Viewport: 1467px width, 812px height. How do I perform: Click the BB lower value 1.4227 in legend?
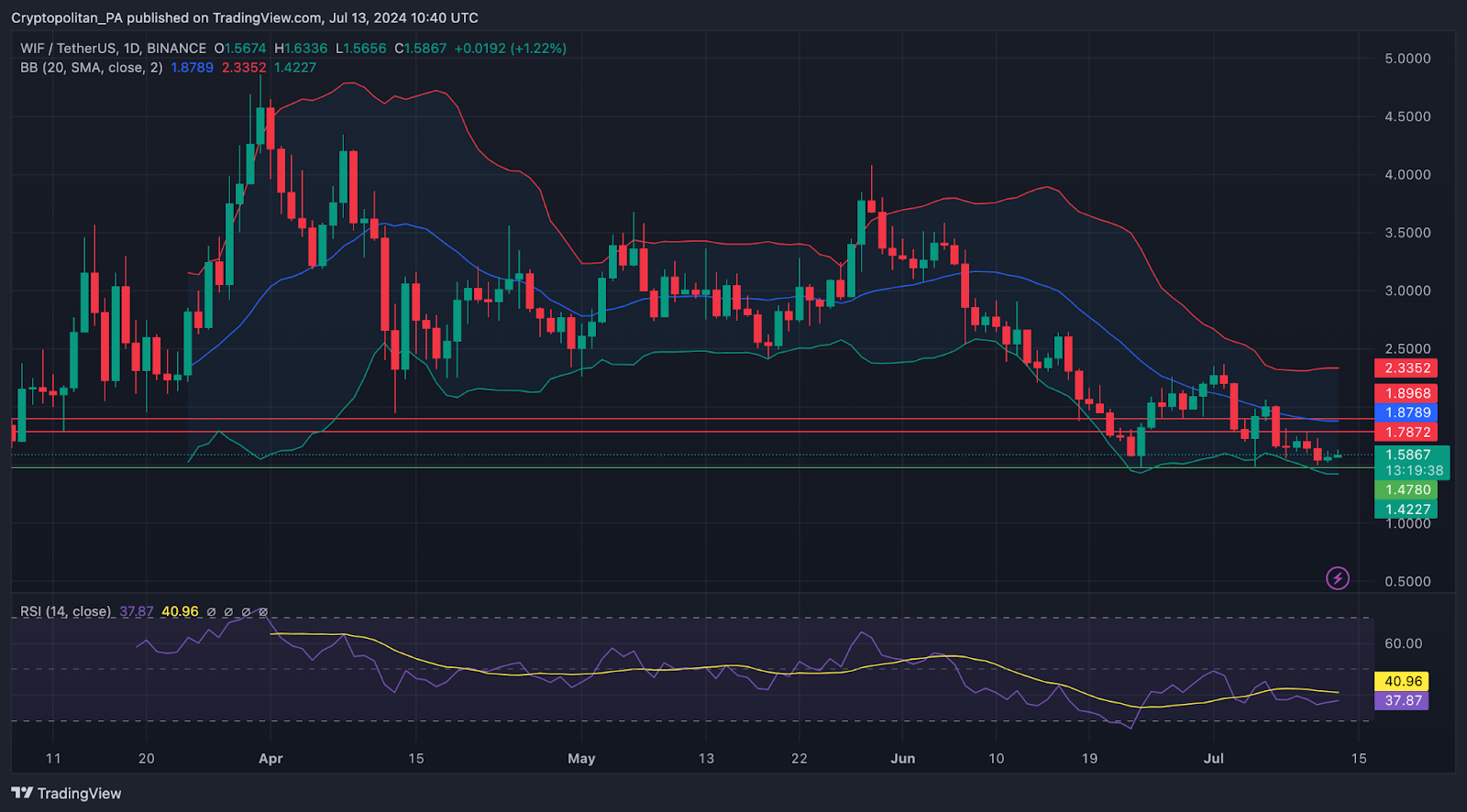[x=295, y=68]
